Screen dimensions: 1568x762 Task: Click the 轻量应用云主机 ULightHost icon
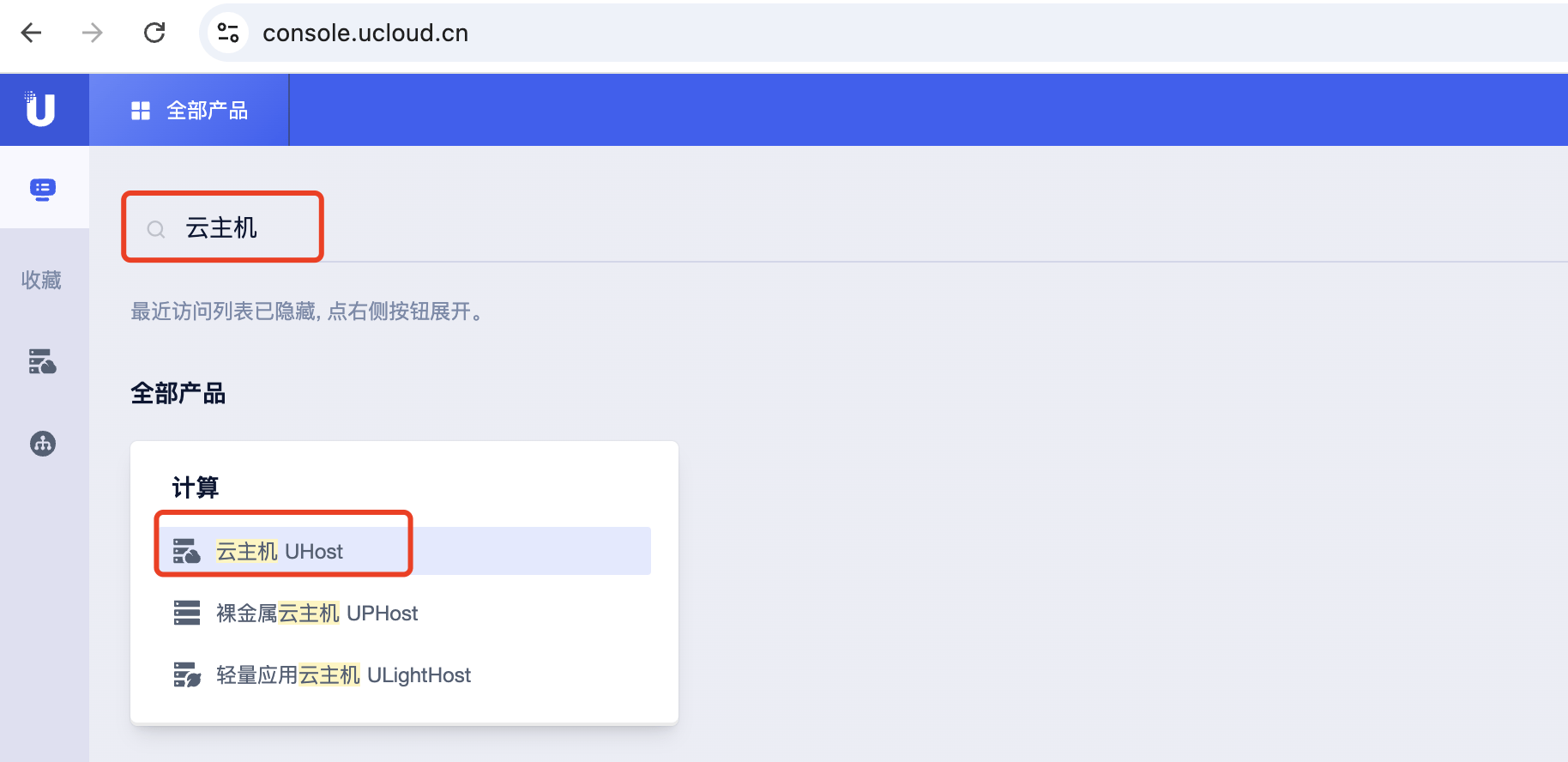click(186, 674)
